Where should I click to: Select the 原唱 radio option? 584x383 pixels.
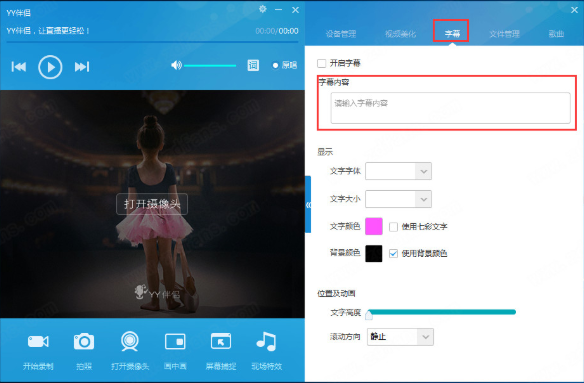(275, 65)
